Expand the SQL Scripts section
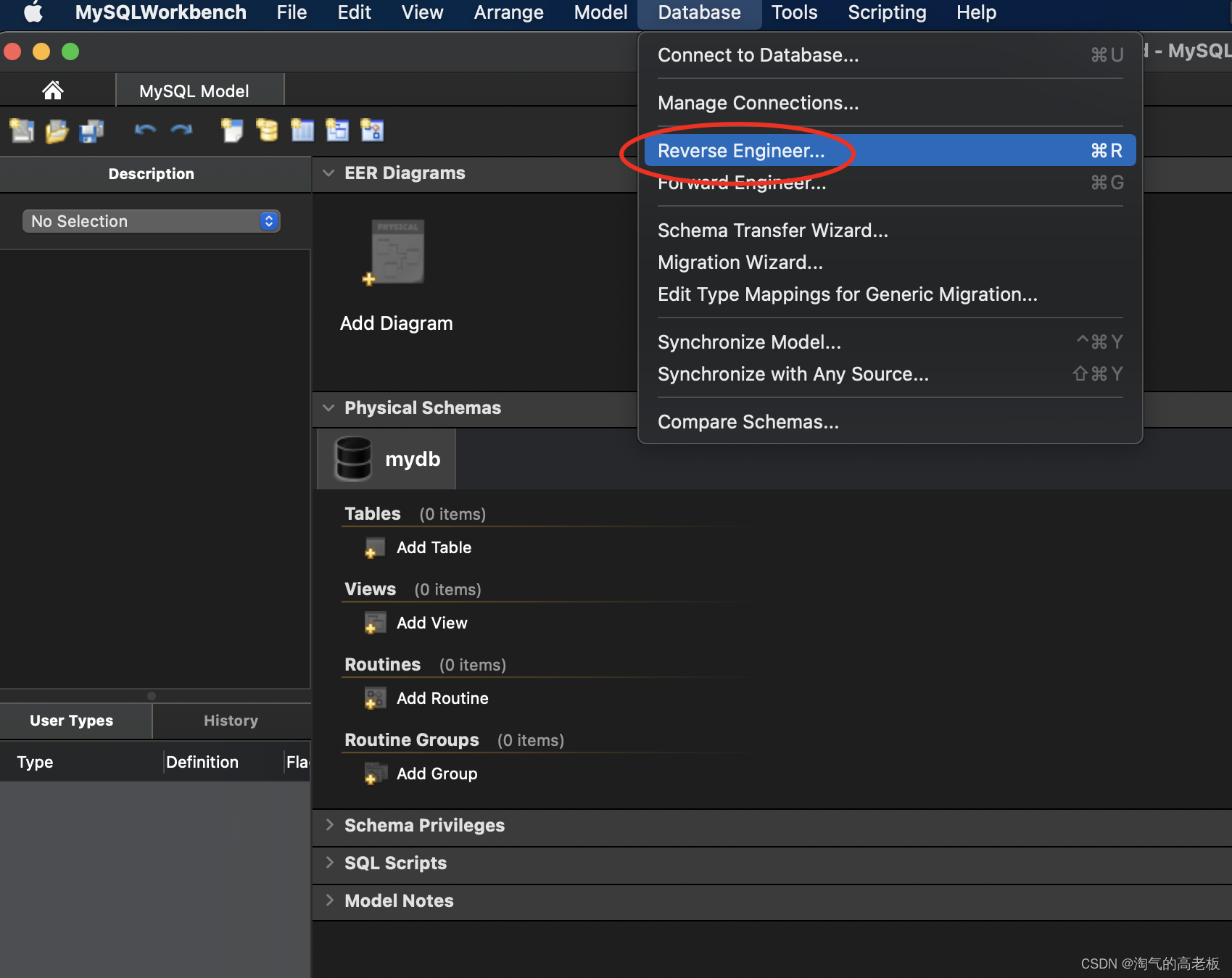 tap(329, 863)
